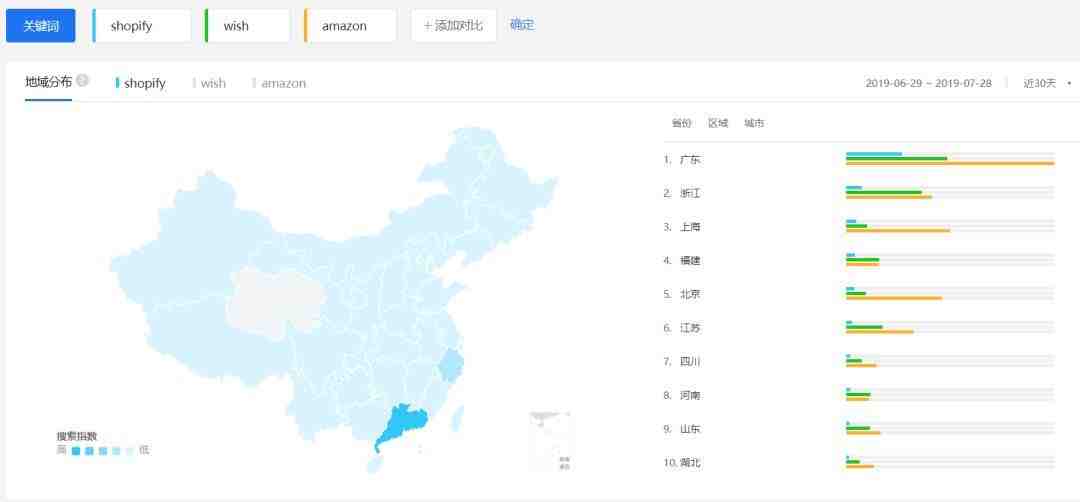Click the green wish bar for 广东
This screenshot has width=1080, height=502.
(897, 158)
